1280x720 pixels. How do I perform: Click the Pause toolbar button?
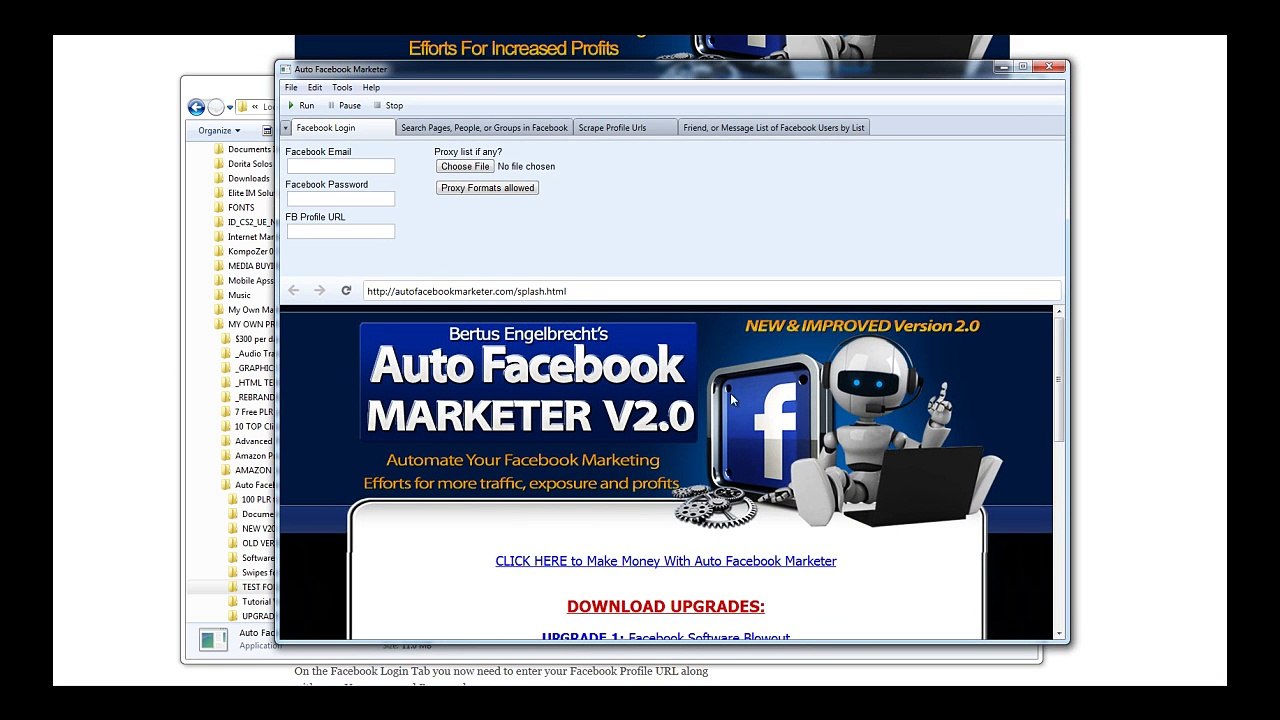coord(344,105)
